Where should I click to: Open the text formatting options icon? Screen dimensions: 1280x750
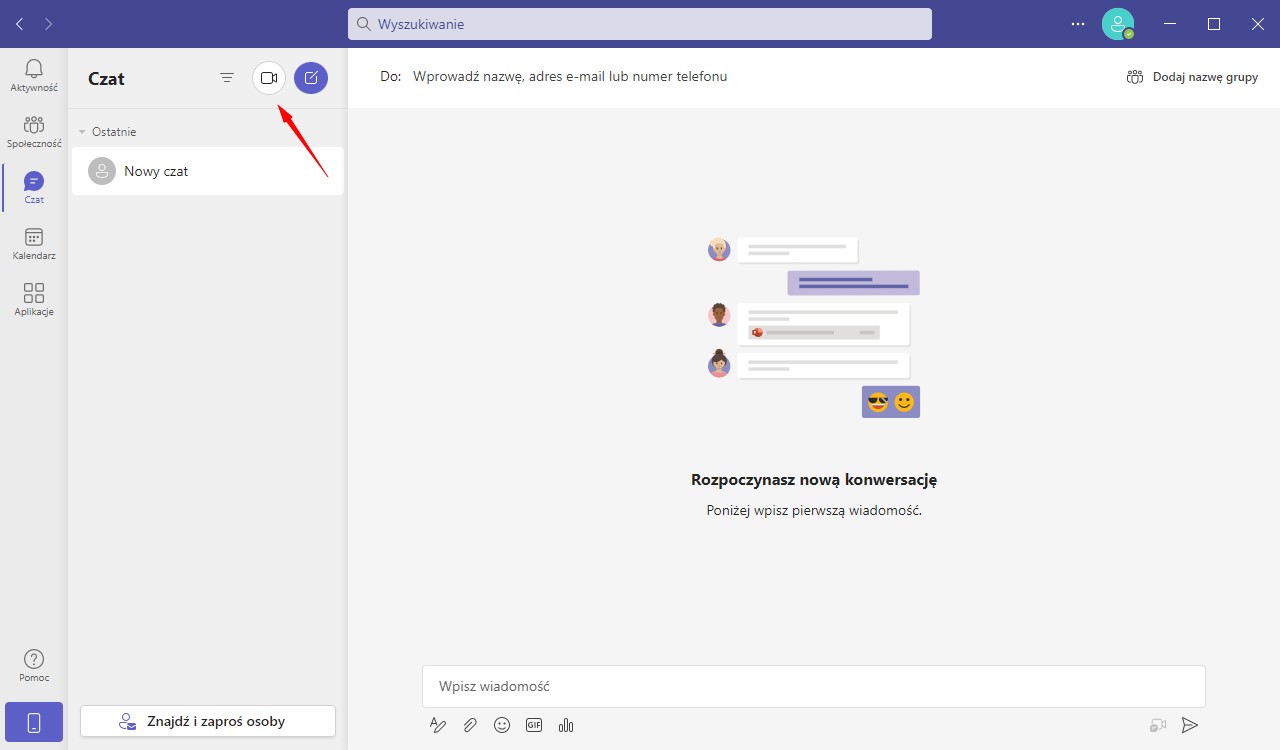click(438, 725)
